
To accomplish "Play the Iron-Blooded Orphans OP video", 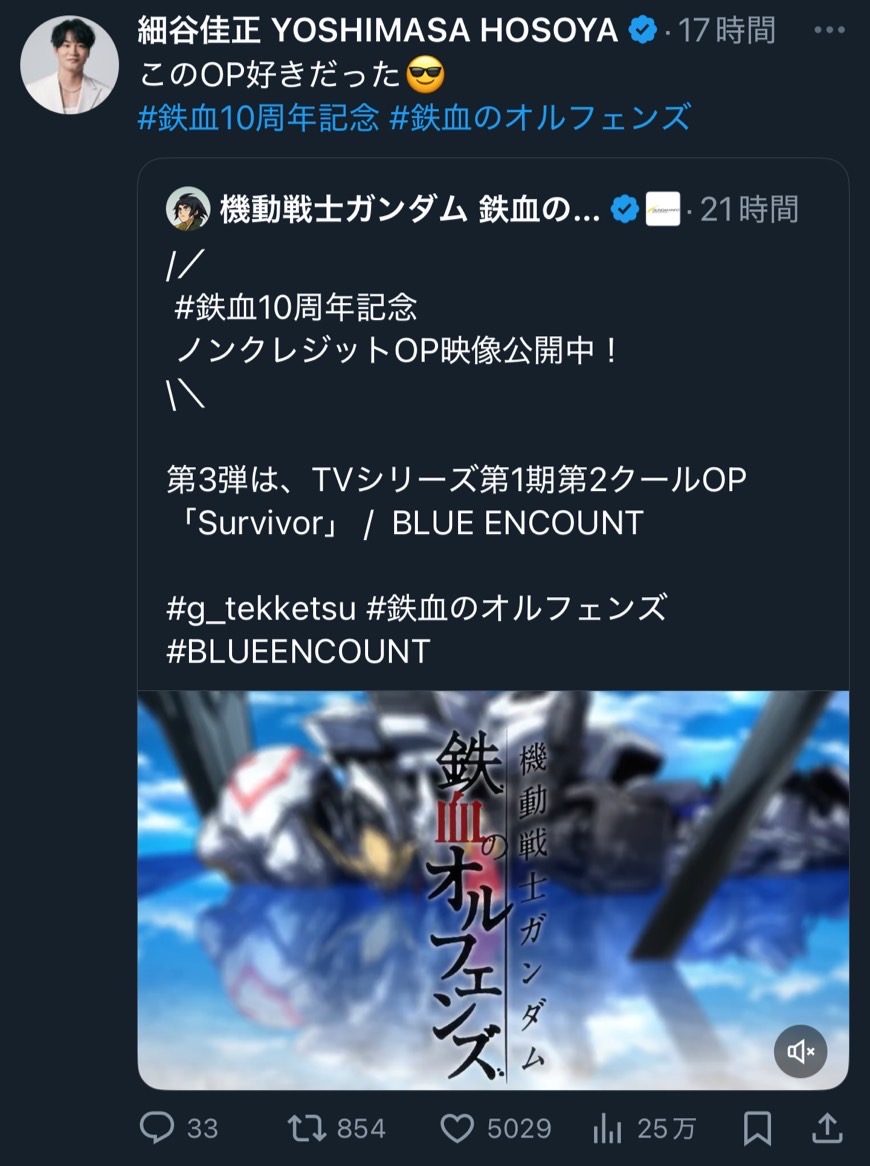I will (493, 890).
